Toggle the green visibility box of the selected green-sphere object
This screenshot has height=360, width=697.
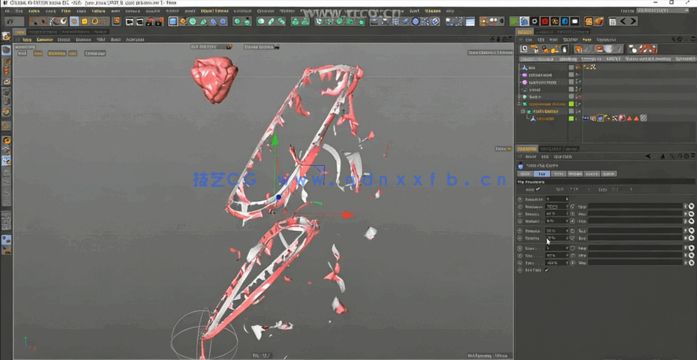pyautogui.click(x=571, y=104)
